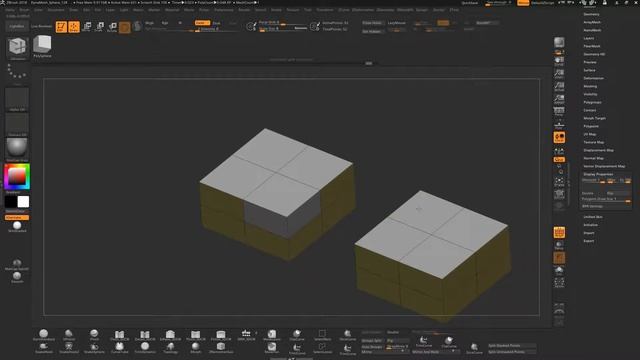Image resolution: width=640 pixels, height=360 pixels.
Task: Enable Zadd mode
Action: (202, 23)
